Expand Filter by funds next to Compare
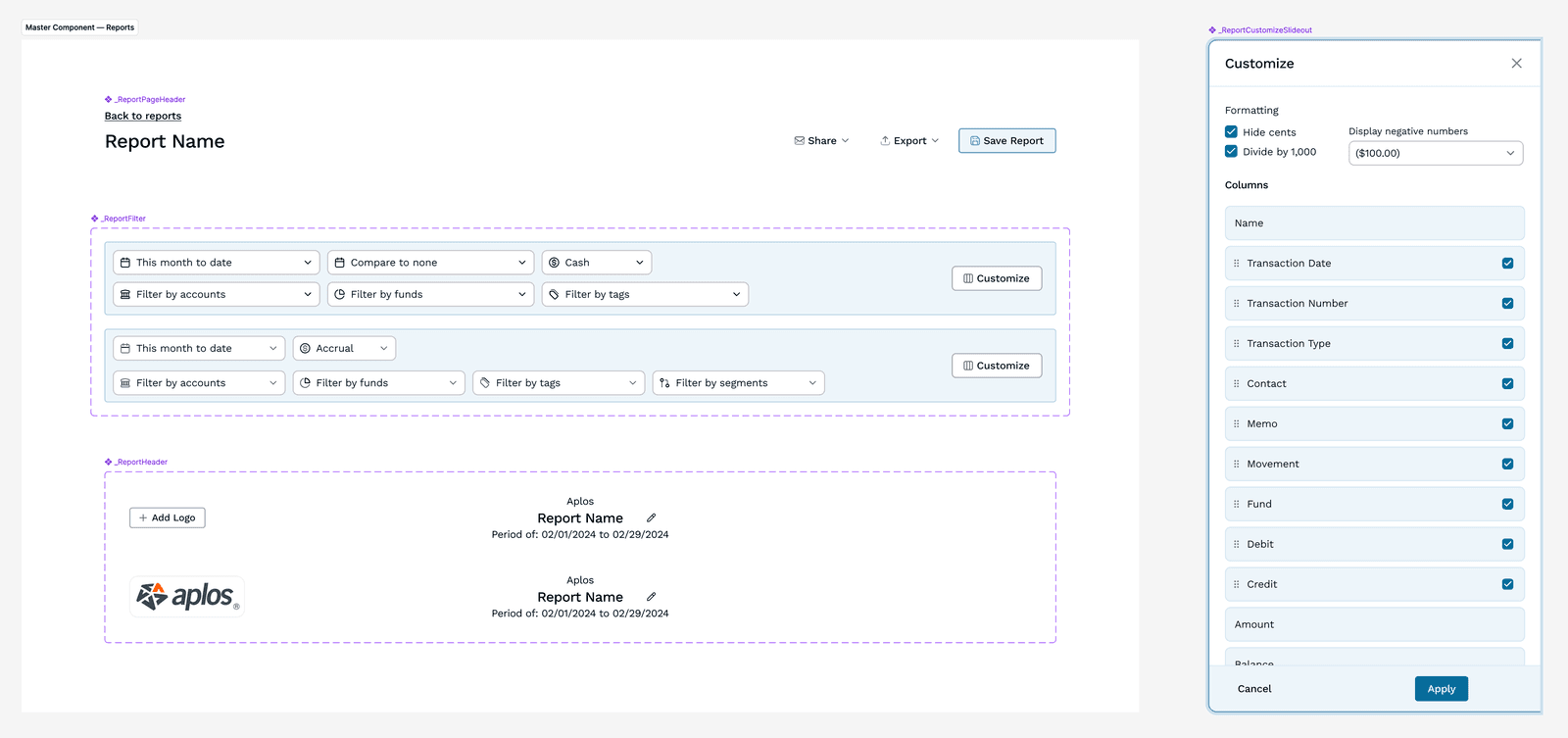 (x=430, y=295)
